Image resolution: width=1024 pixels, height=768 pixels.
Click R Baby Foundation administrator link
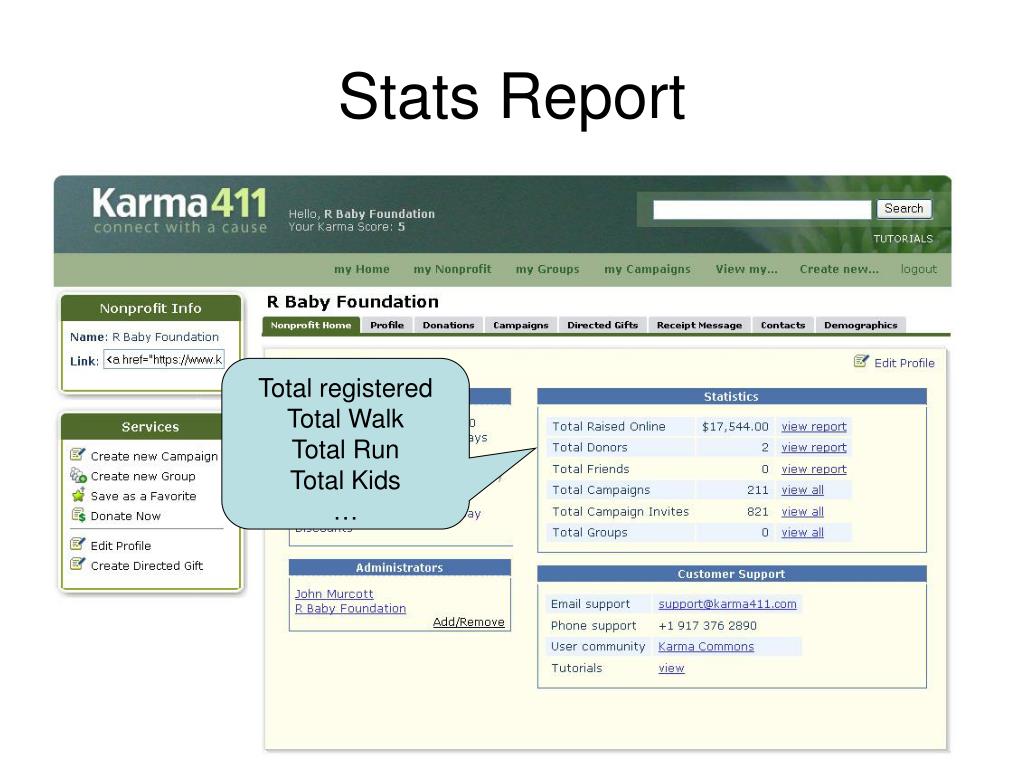point(350,608)
